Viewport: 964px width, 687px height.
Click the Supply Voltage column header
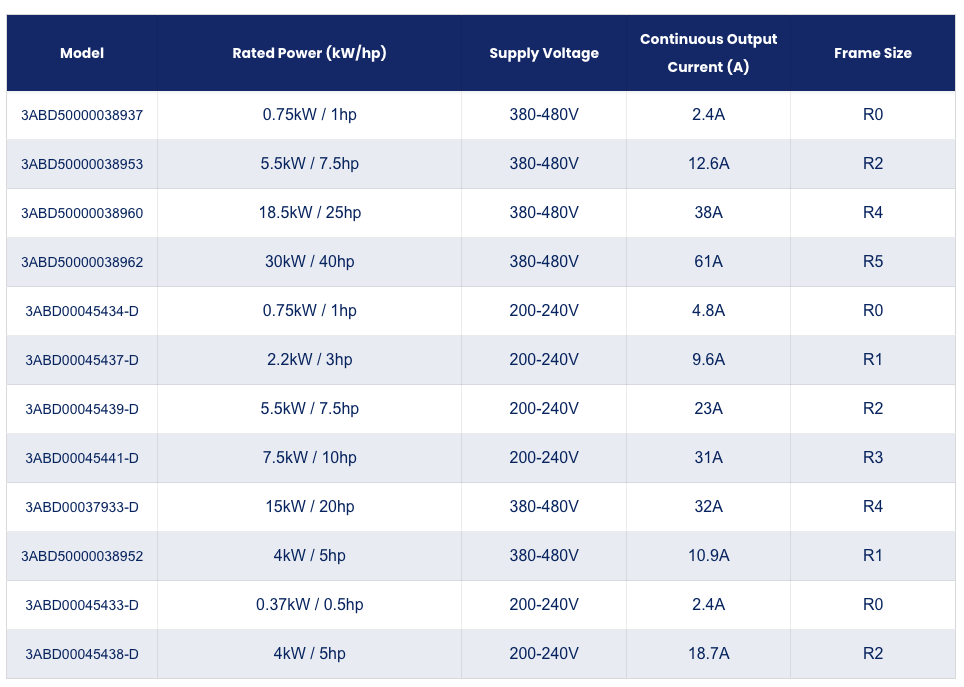(544, 53)
